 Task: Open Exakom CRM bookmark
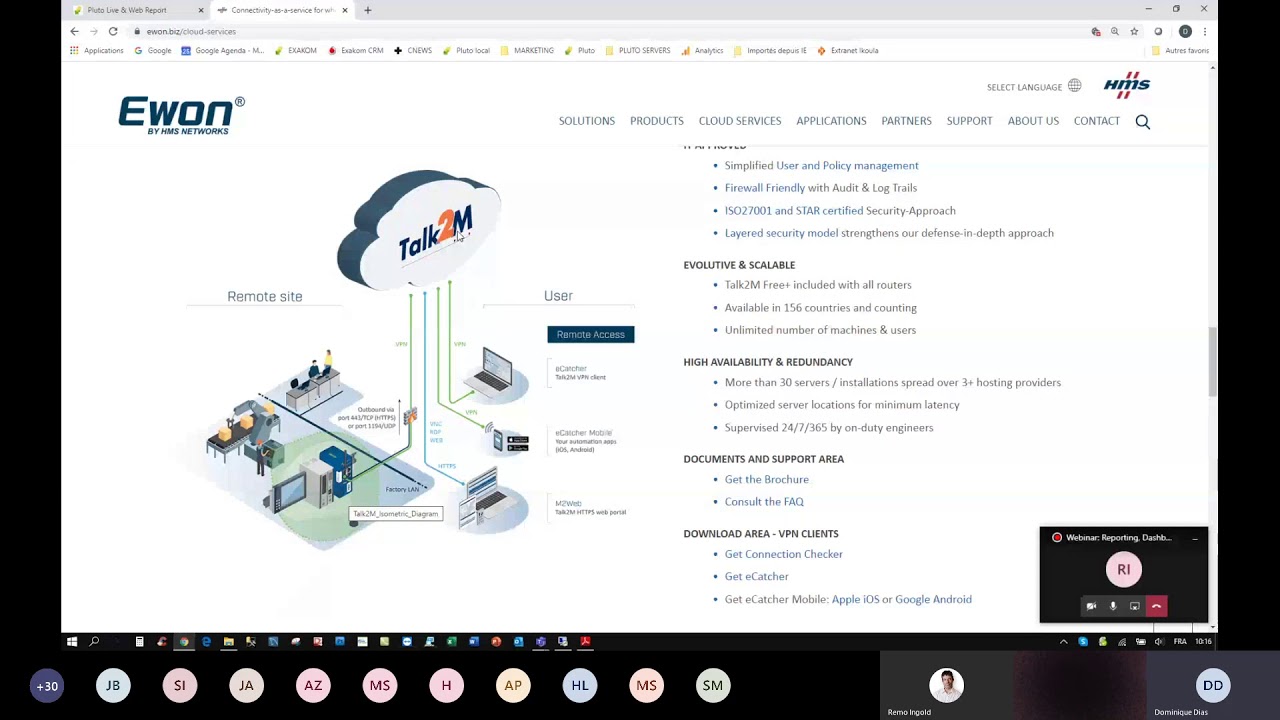click(x=356, y=50)
